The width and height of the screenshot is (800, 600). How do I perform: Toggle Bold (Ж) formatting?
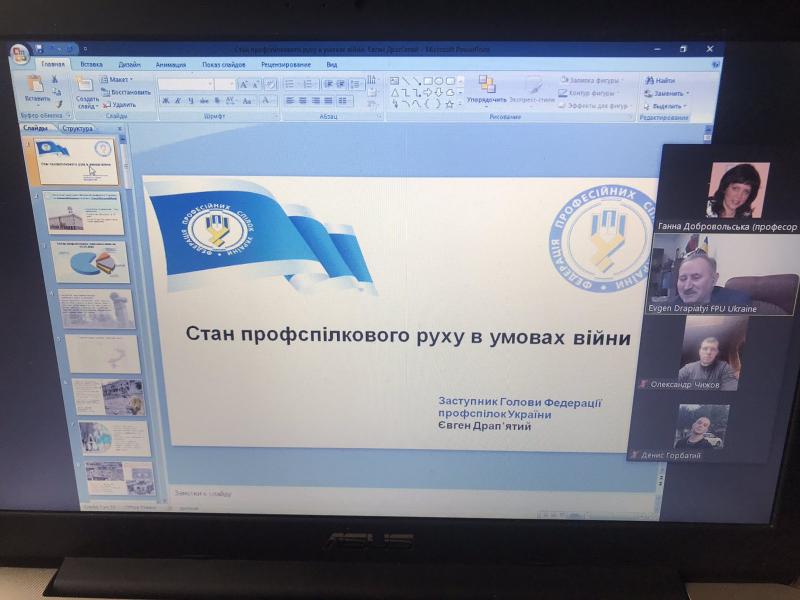(x=165, y=101)
